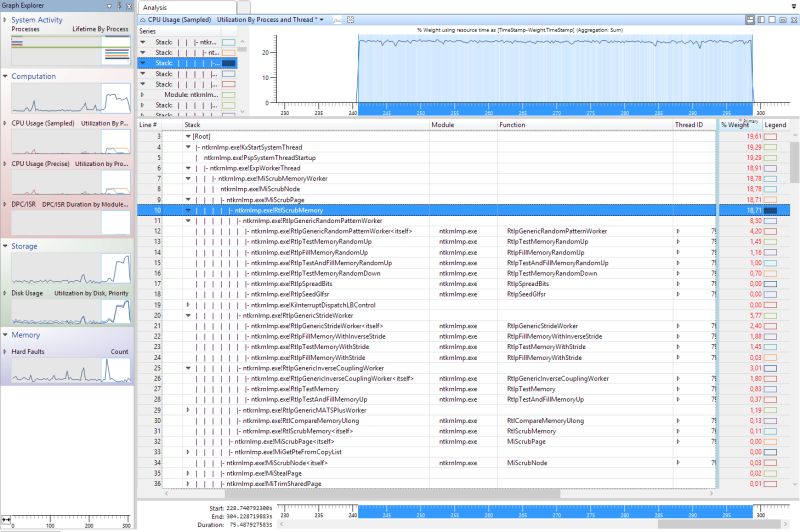Viewport: 800px width, 532px height.
Task: Collapse the Storage section
Action: [x=5, y=246]
